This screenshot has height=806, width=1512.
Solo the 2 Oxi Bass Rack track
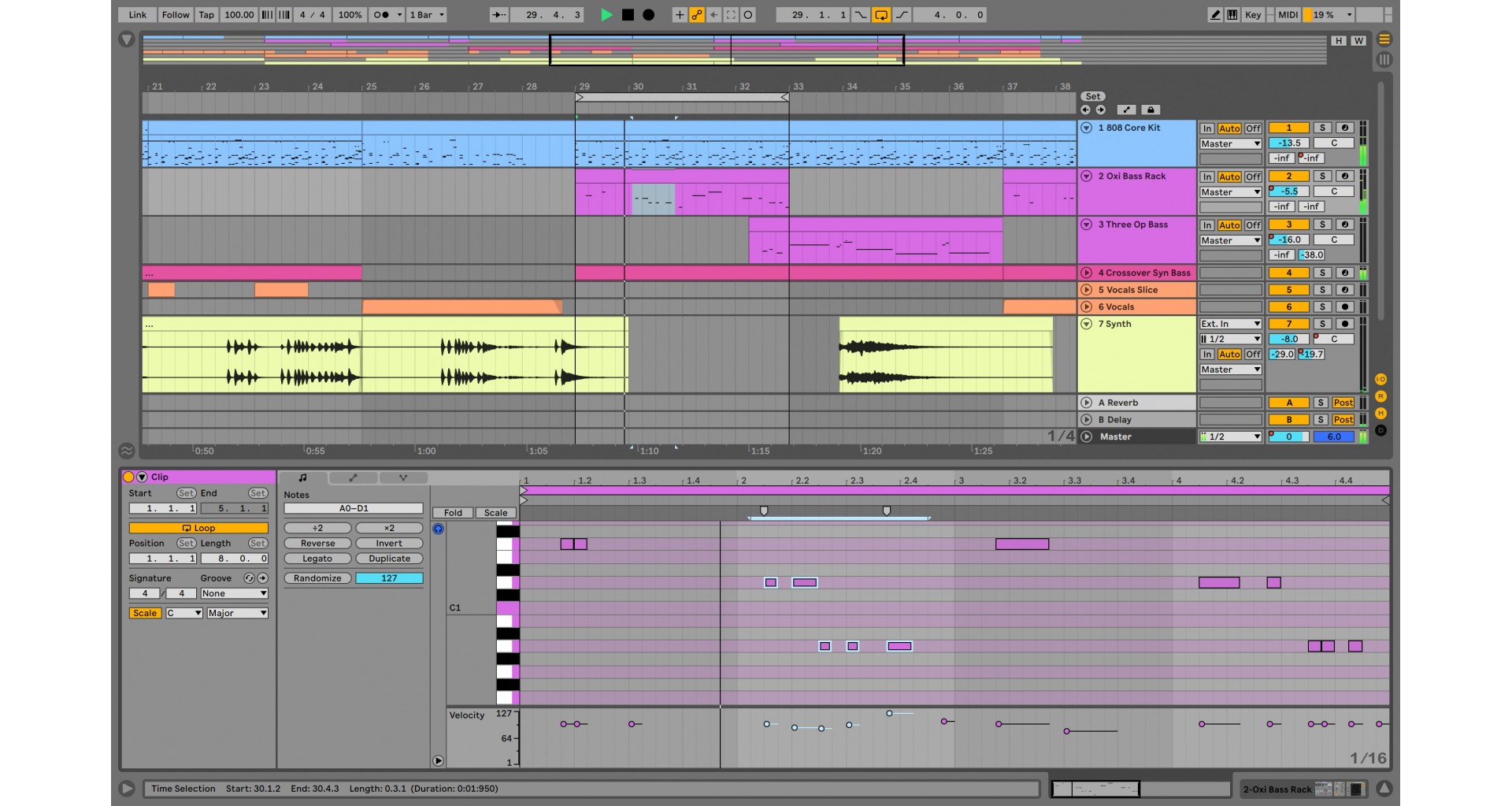(x=1322, y=176)
